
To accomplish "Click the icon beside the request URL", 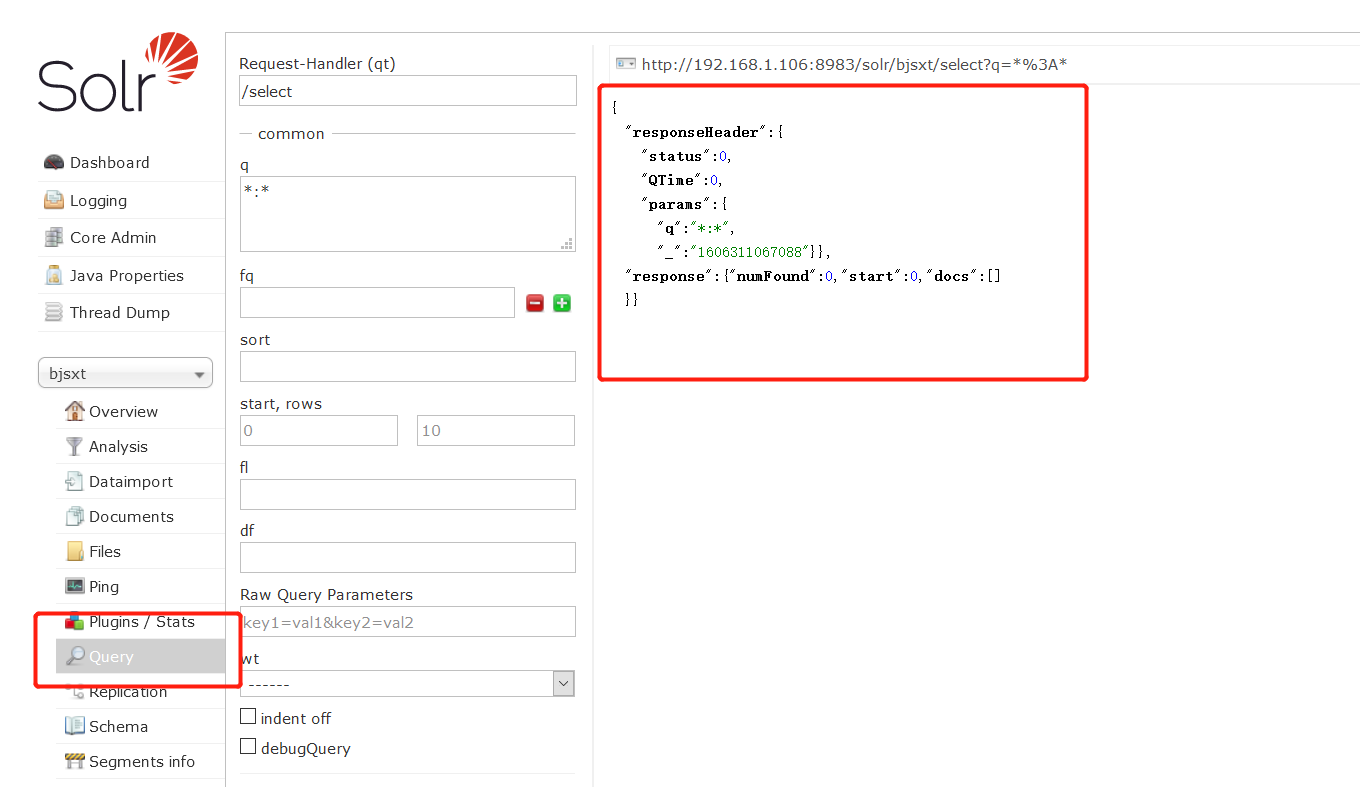I will pos(626,64).
